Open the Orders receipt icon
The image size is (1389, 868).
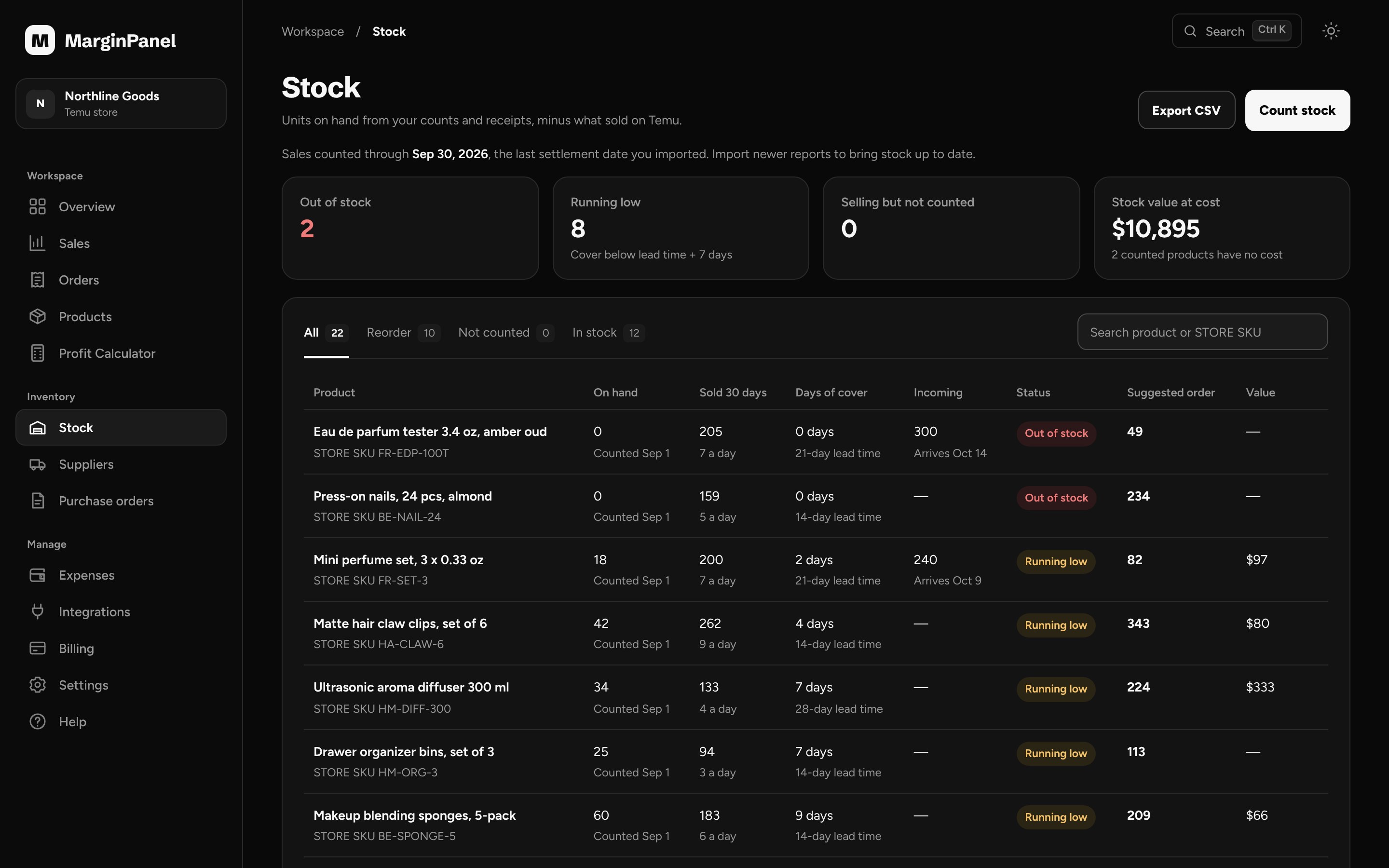pyautogui.click(x=37, y=280)
